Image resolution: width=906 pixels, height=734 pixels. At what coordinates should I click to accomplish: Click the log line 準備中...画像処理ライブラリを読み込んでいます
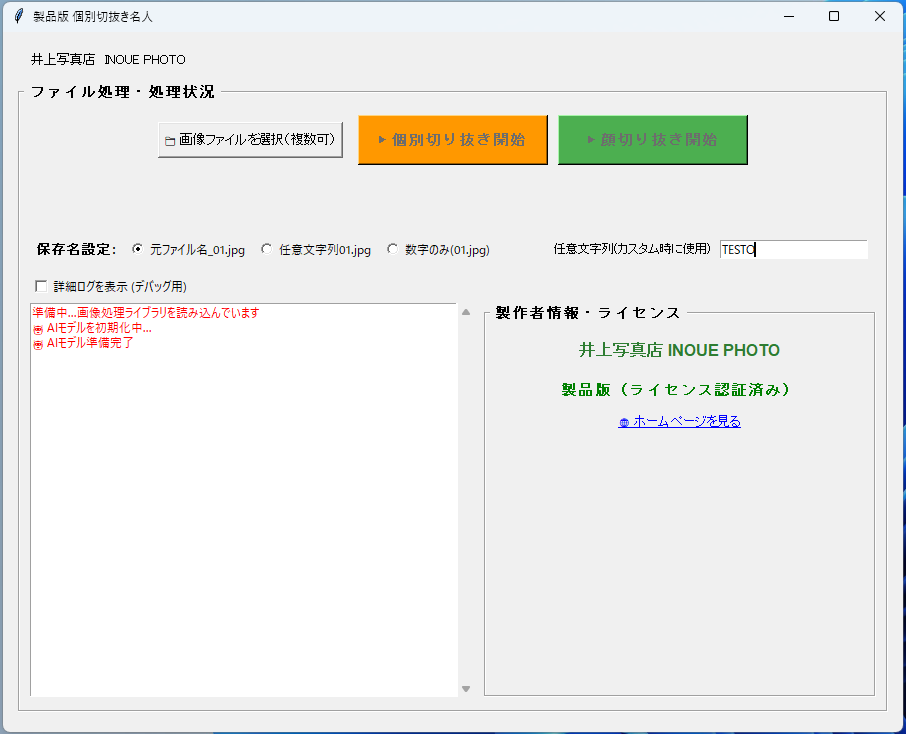[146, 313]
